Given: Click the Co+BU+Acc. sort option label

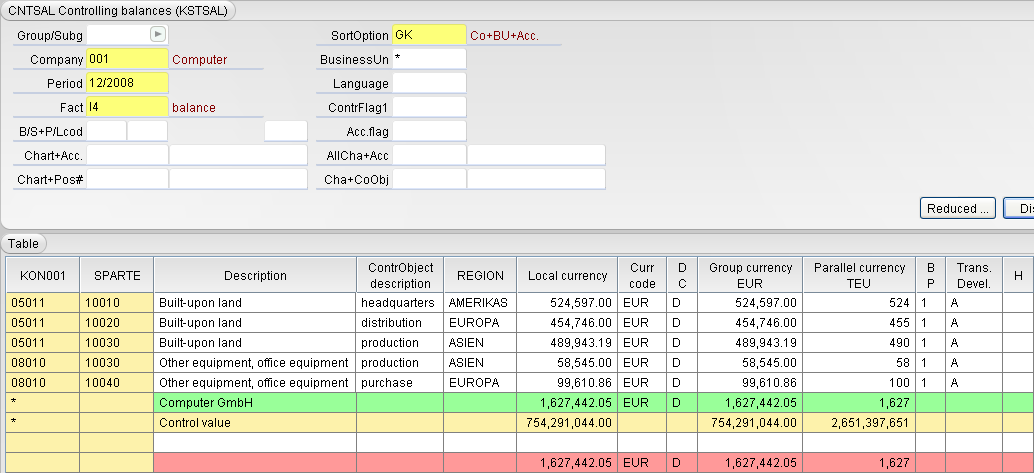Looking at the screenshot, I should [x=504, y=36].
